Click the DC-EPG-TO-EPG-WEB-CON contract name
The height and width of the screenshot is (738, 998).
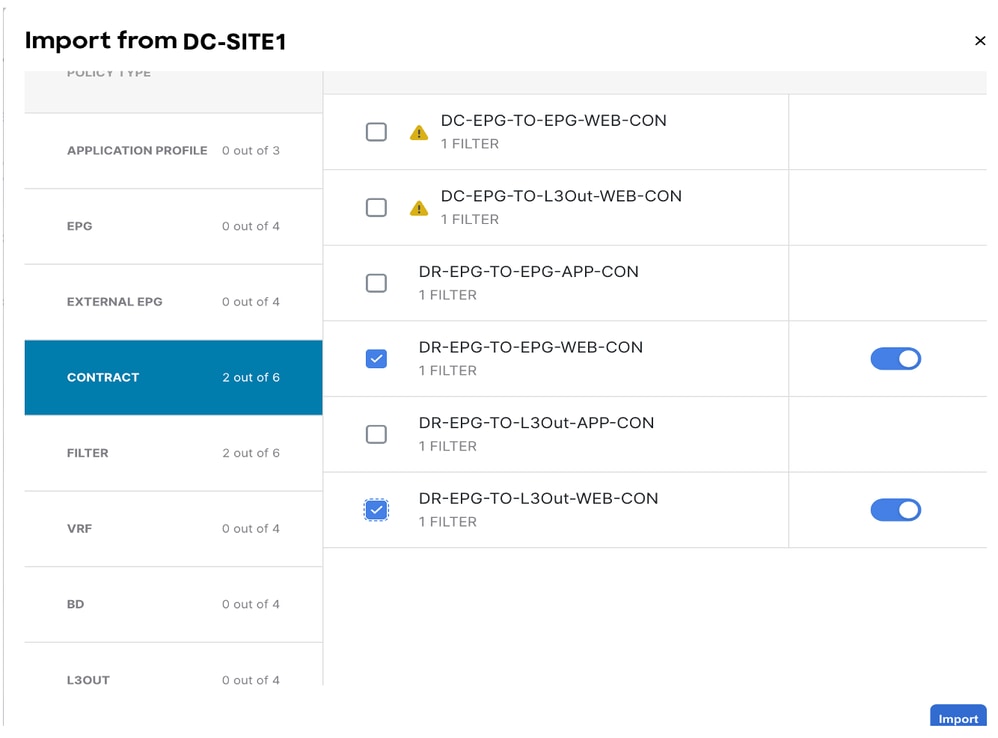[x=553, y=121]
